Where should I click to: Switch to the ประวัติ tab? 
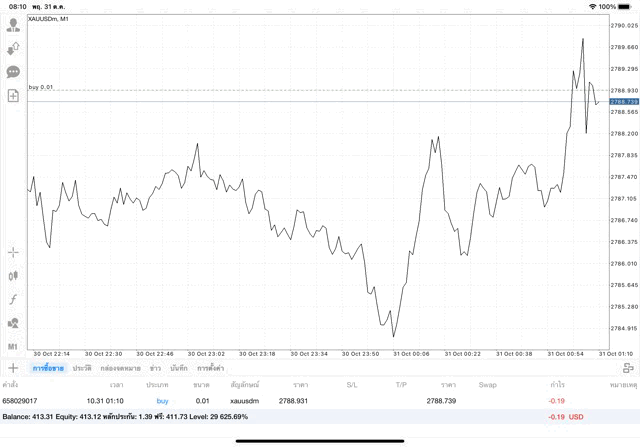[x=82, y=369]
